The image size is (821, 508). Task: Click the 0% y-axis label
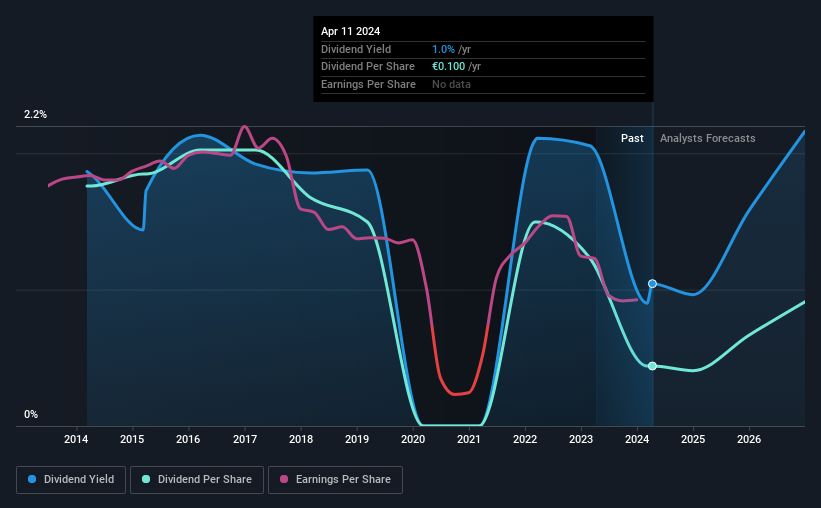point(31,414)
